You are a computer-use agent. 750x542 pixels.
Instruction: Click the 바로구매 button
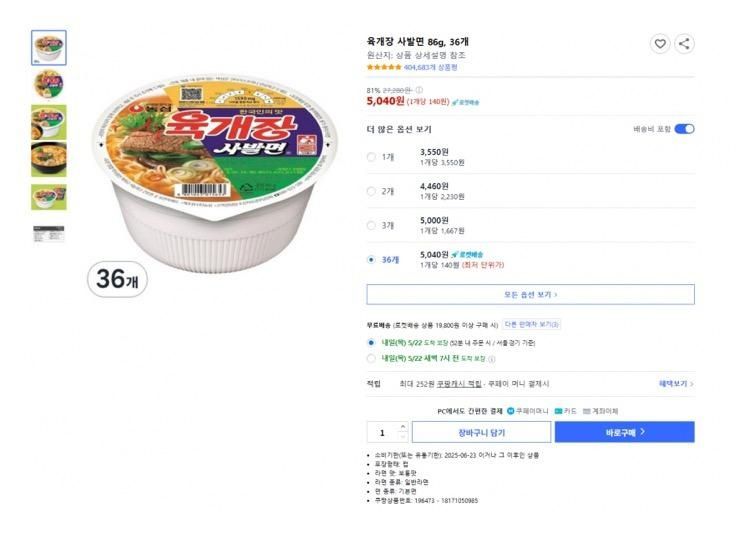pyautogui.click(x=624, y=432)
